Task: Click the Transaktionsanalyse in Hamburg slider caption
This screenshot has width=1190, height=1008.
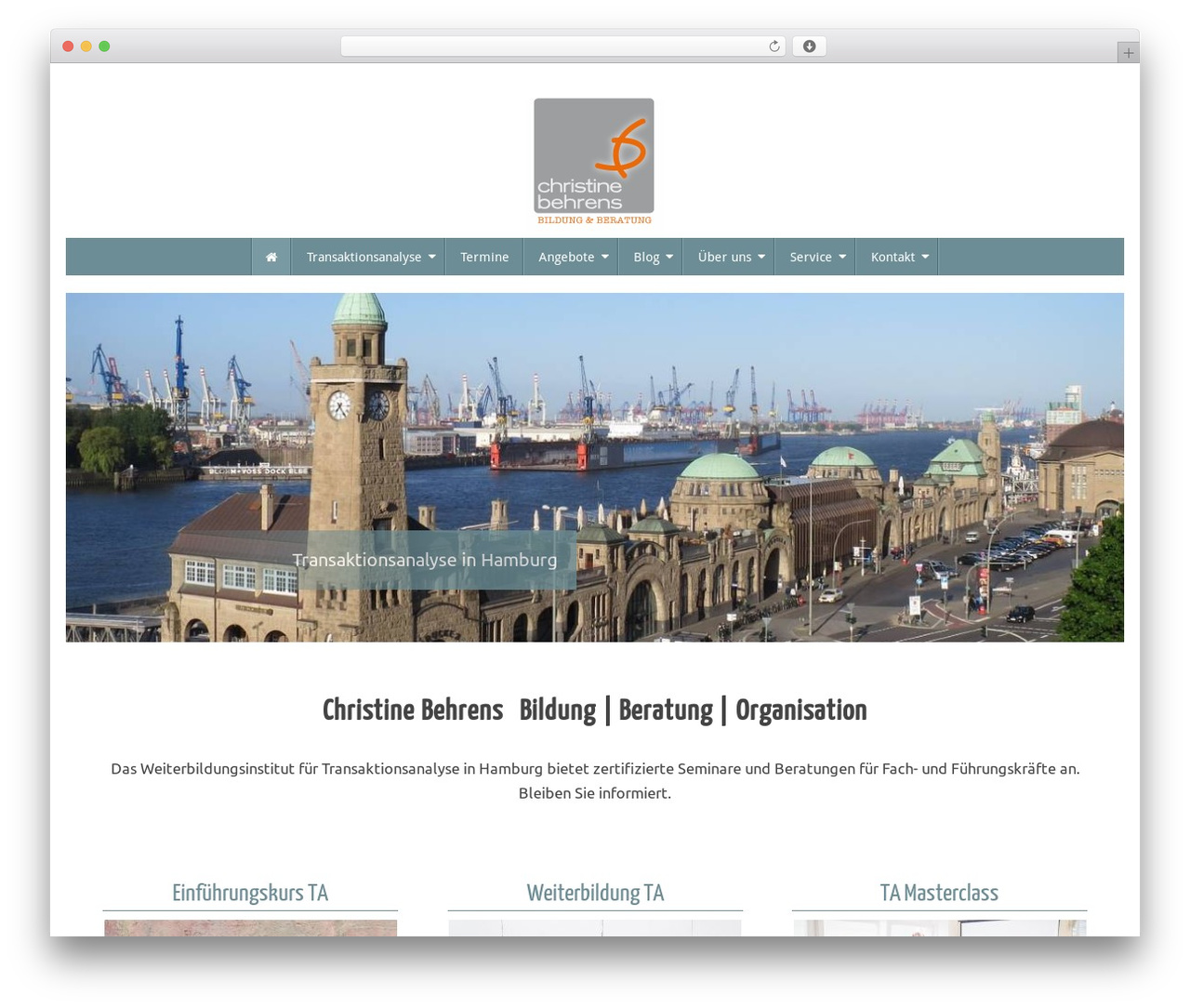Action: tap(425, 560)
